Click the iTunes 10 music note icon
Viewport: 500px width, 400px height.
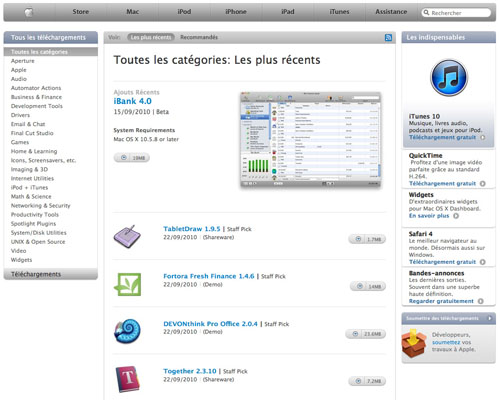[x=449, y=78]
